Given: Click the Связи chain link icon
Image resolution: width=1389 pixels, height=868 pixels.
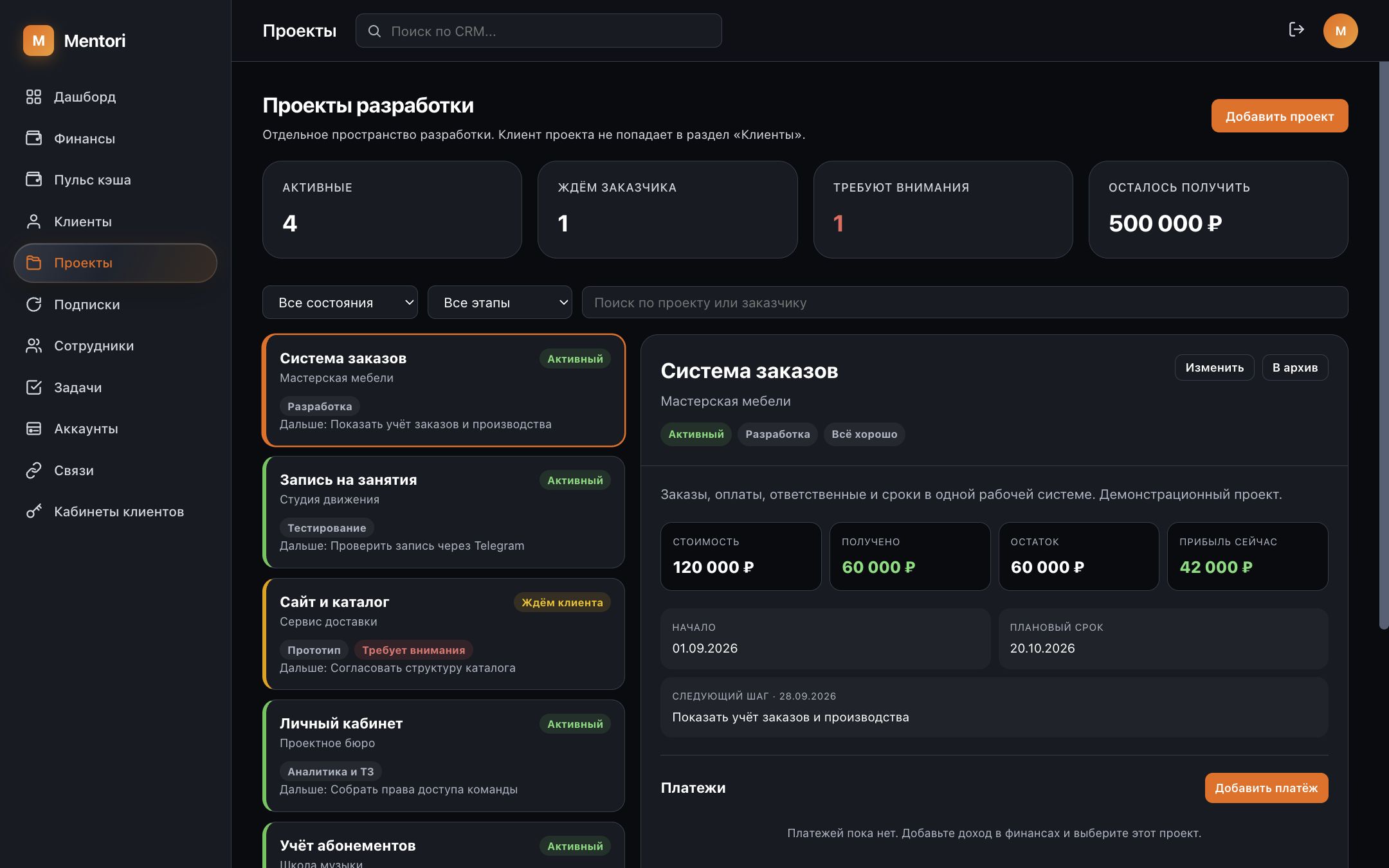Looking at the screenshot, I should point(33,470).
